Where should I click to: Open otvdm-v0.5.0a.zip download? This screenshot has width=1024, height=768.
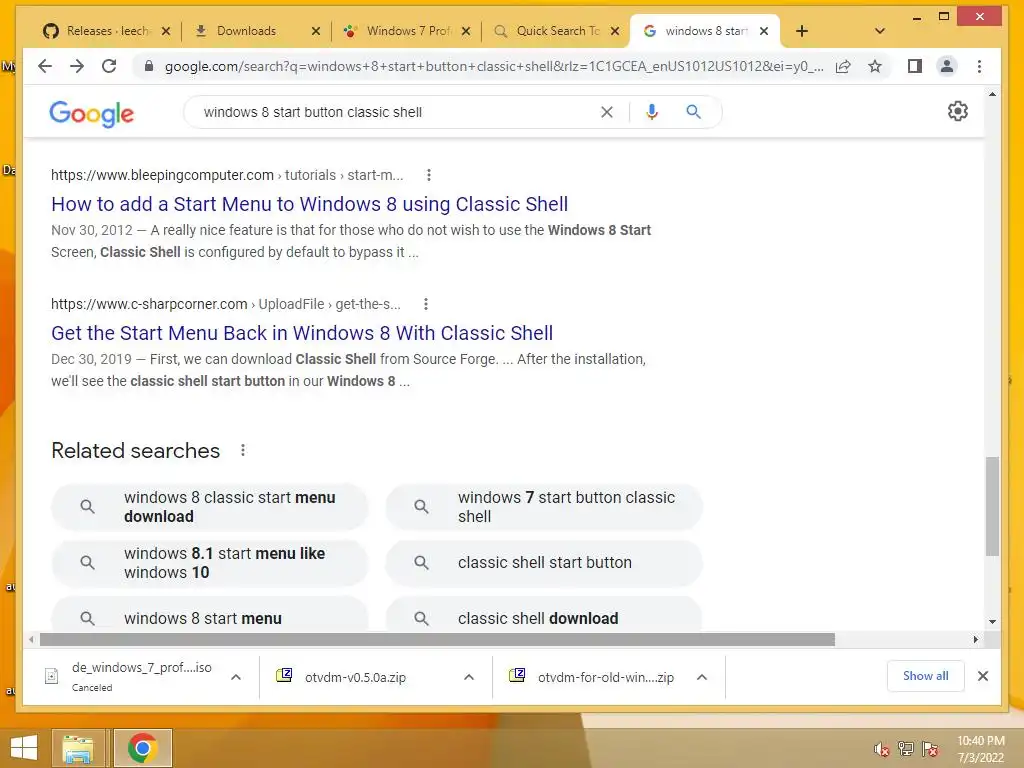[355, 677]
